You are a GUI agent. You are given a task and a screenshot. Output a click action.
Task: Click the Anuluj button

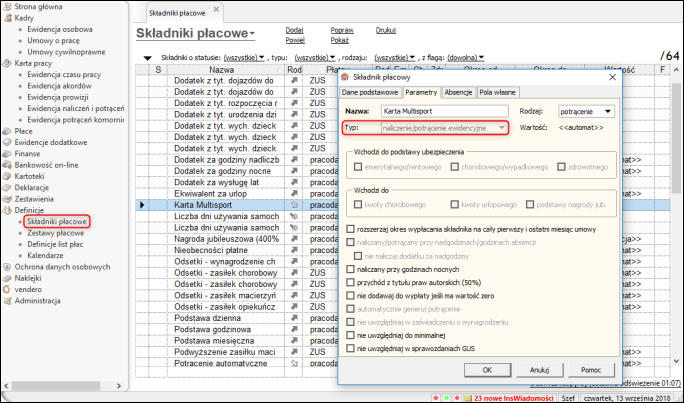540,370
